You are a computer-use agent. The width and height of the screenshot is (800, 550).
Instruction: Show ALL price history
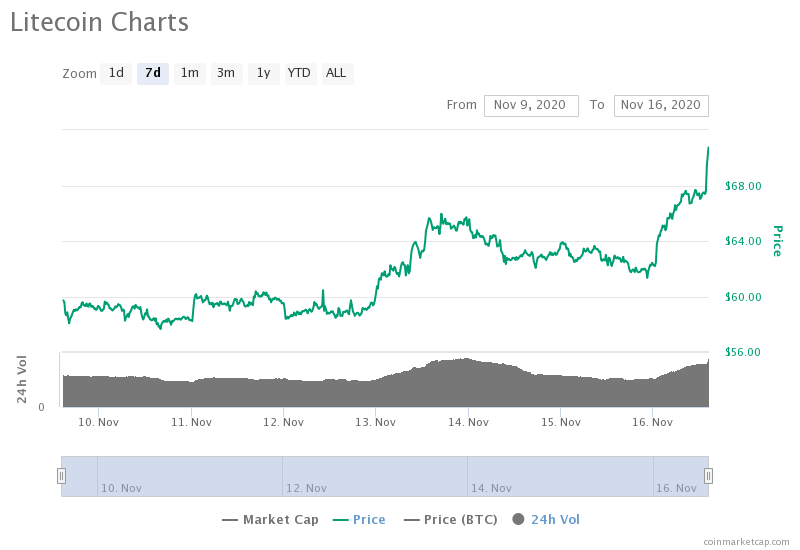pyautogui.click(x=337, y=73)
